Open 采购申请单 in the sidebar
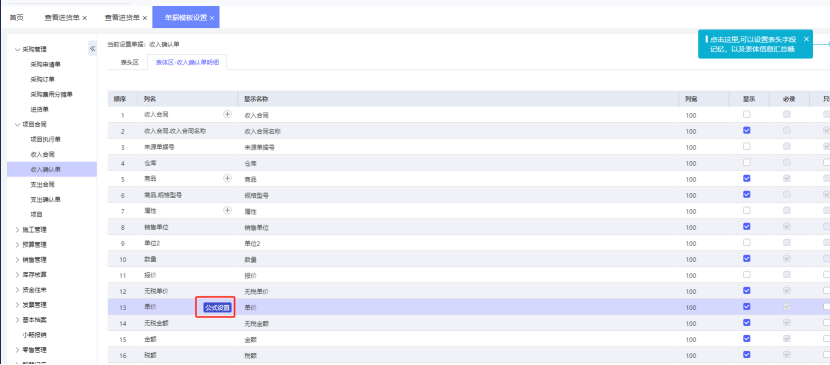This screenshot has width=830, height=365. [x=46, y=64]
